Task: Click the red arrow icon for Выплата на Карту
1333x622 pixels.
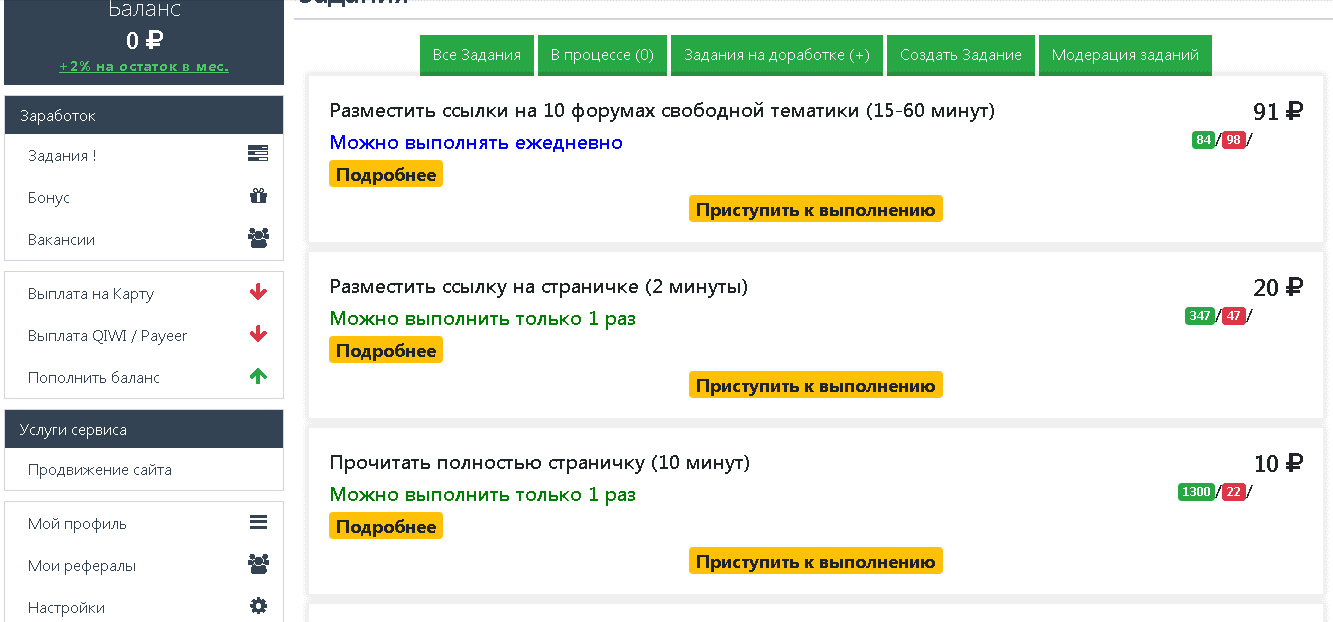Action: coord(258,293)
